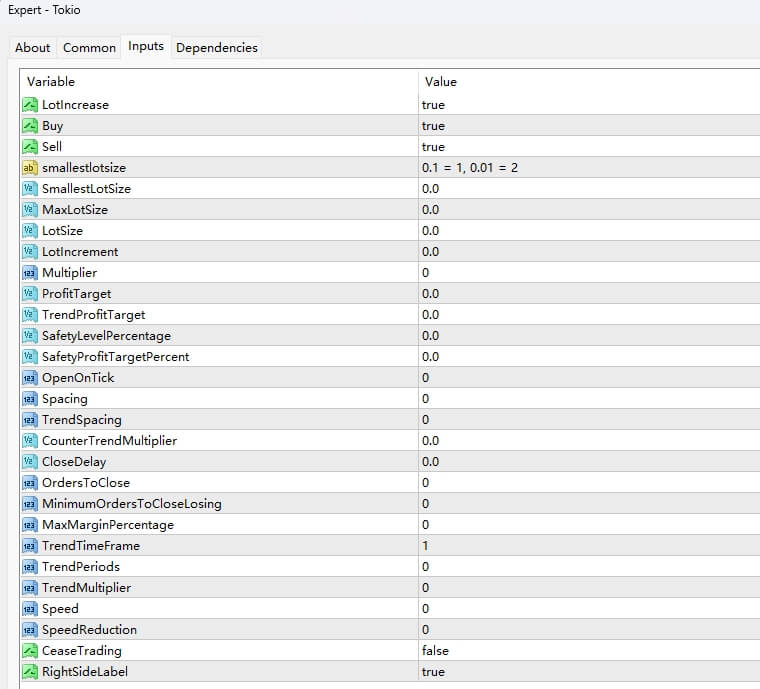The height and width of the screenshot is (689, 760).
Task: Open the TrendTimeFrame value selector
Action: pyautogui.click(x=426, y=546)
